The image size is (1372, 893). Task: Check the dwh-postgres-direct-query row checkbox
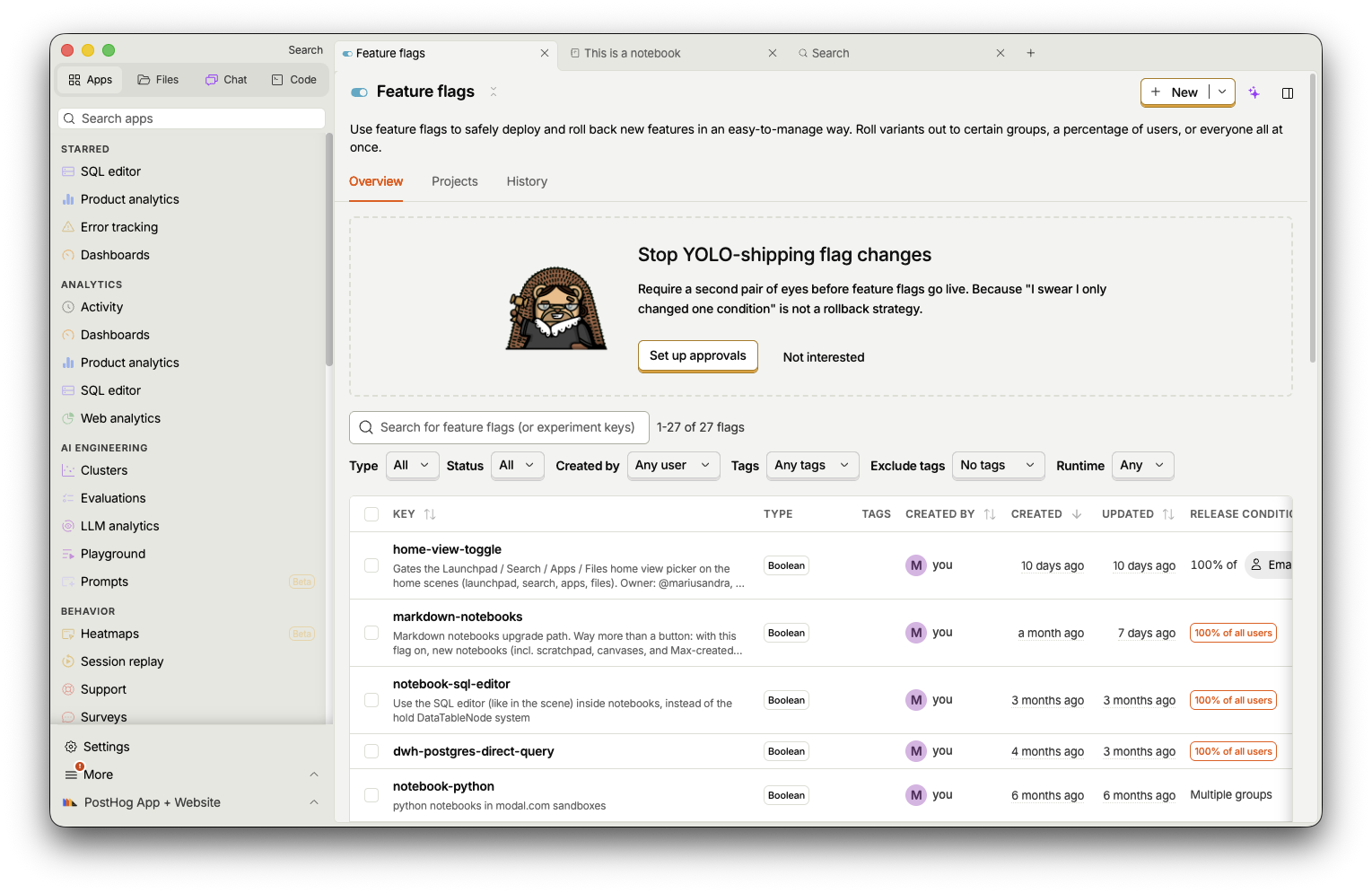[x=371, y=751]
